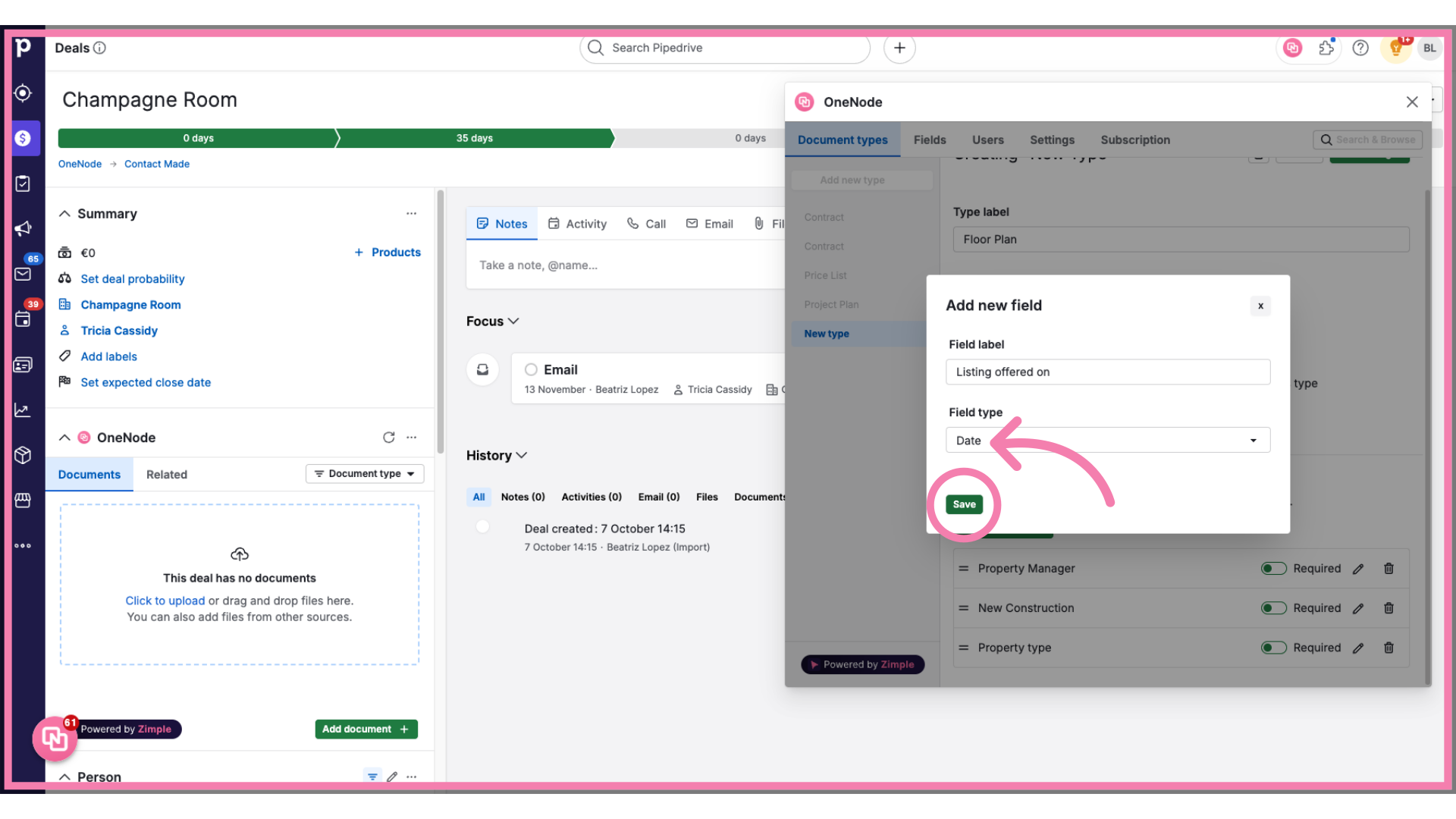Toggle Required for Property Manager
1456x819 pixels.
pyautogui.click(x=1273, y=569)
